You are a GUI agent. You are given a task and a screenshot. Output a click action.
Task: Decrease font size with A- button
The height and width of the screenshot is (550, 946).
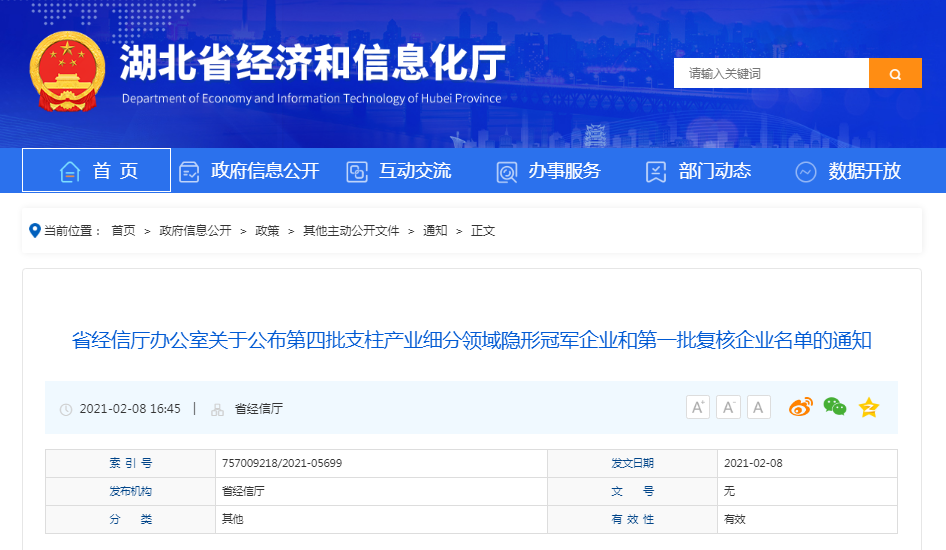(729, 407)
